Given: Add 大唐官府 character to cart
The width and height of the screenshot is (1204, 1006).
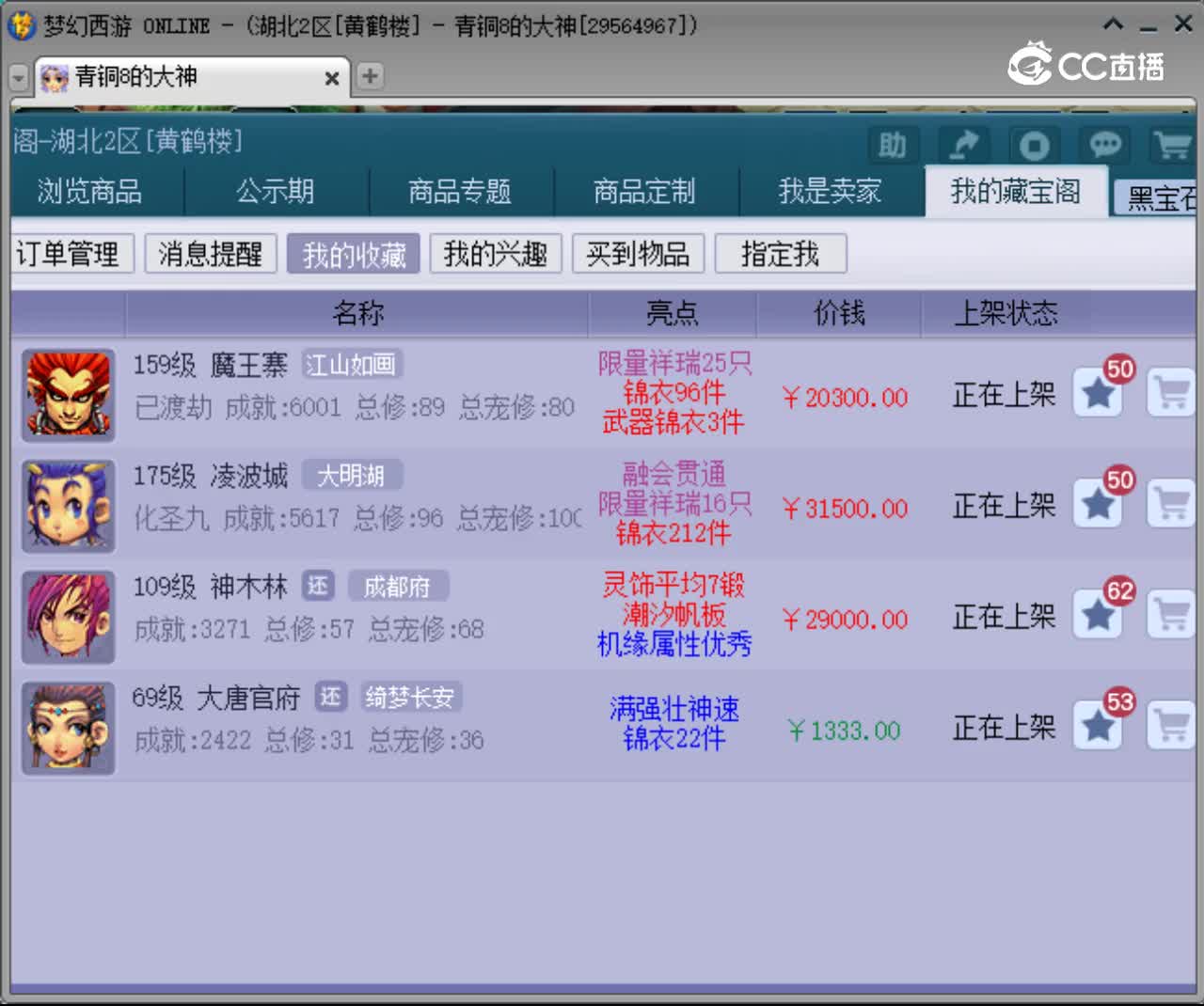Looking at the screenshot, I should [1170, 726].
